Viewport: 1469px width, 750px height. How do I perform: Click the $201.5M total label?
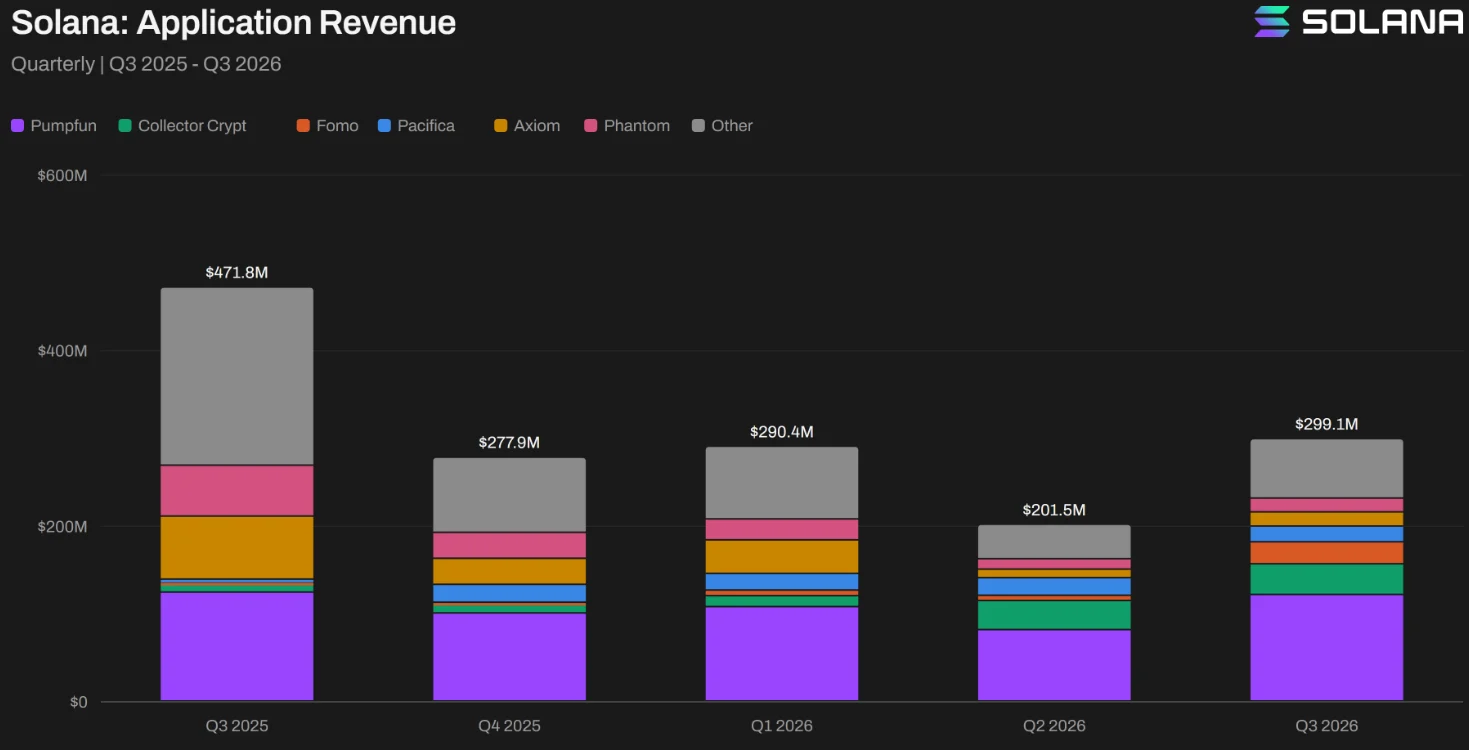[x=1054, y=510]
